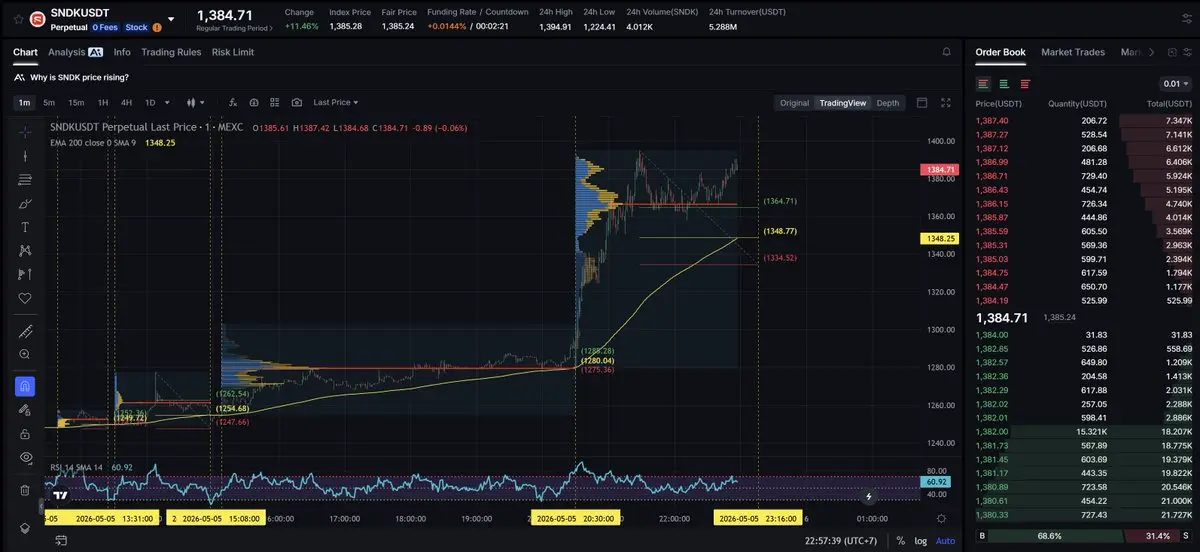Select the brush drawing tool
Screen dimensions: 1200x552
coord(25,204)
